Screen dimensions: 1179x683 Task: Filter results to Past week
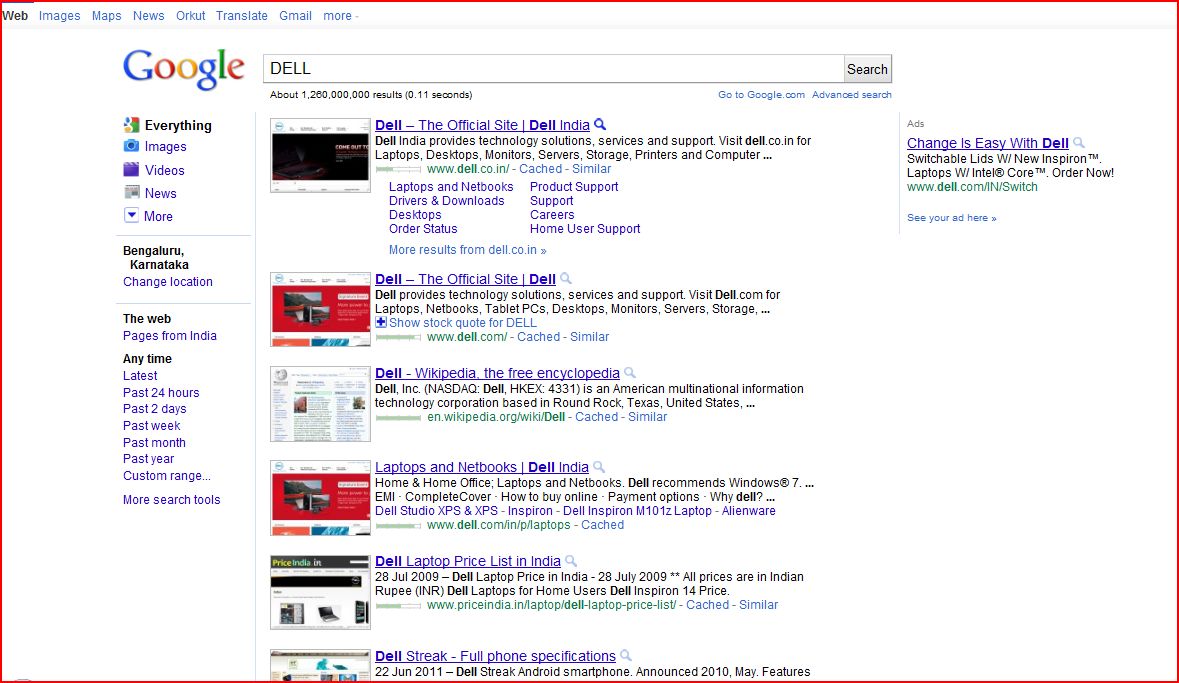(152, 426)
